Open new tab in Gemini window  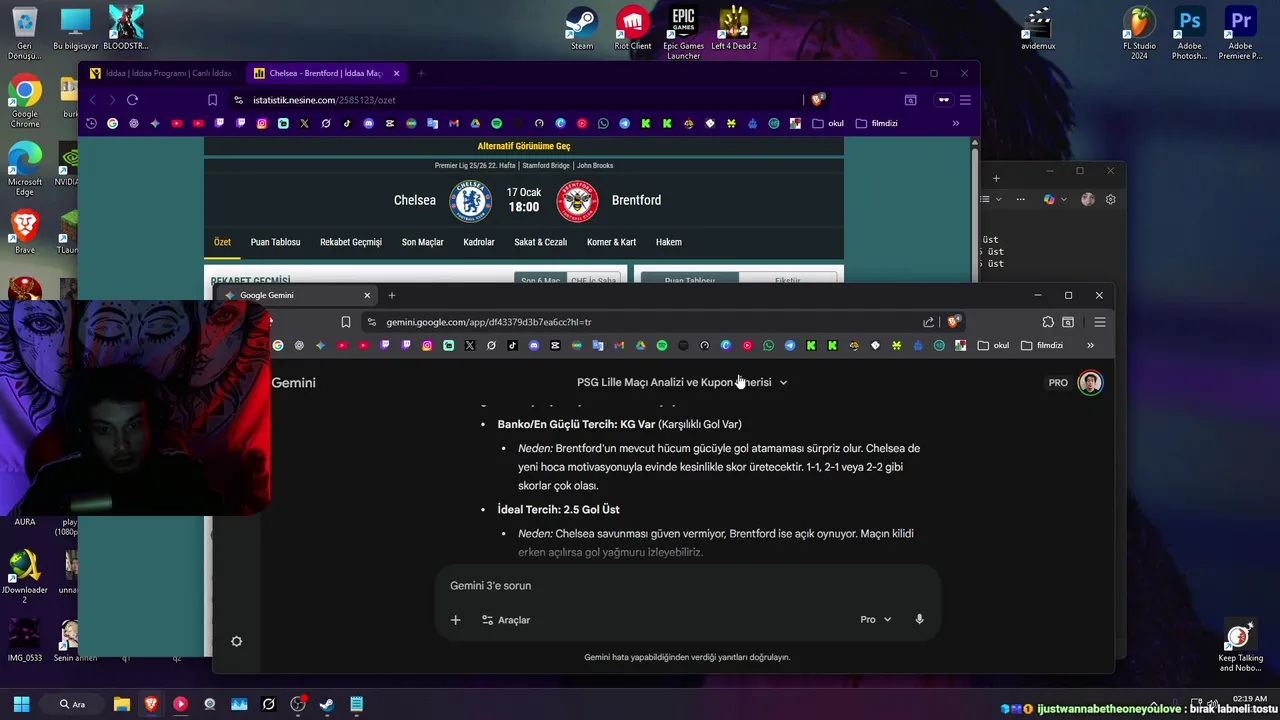click(392, 295)
